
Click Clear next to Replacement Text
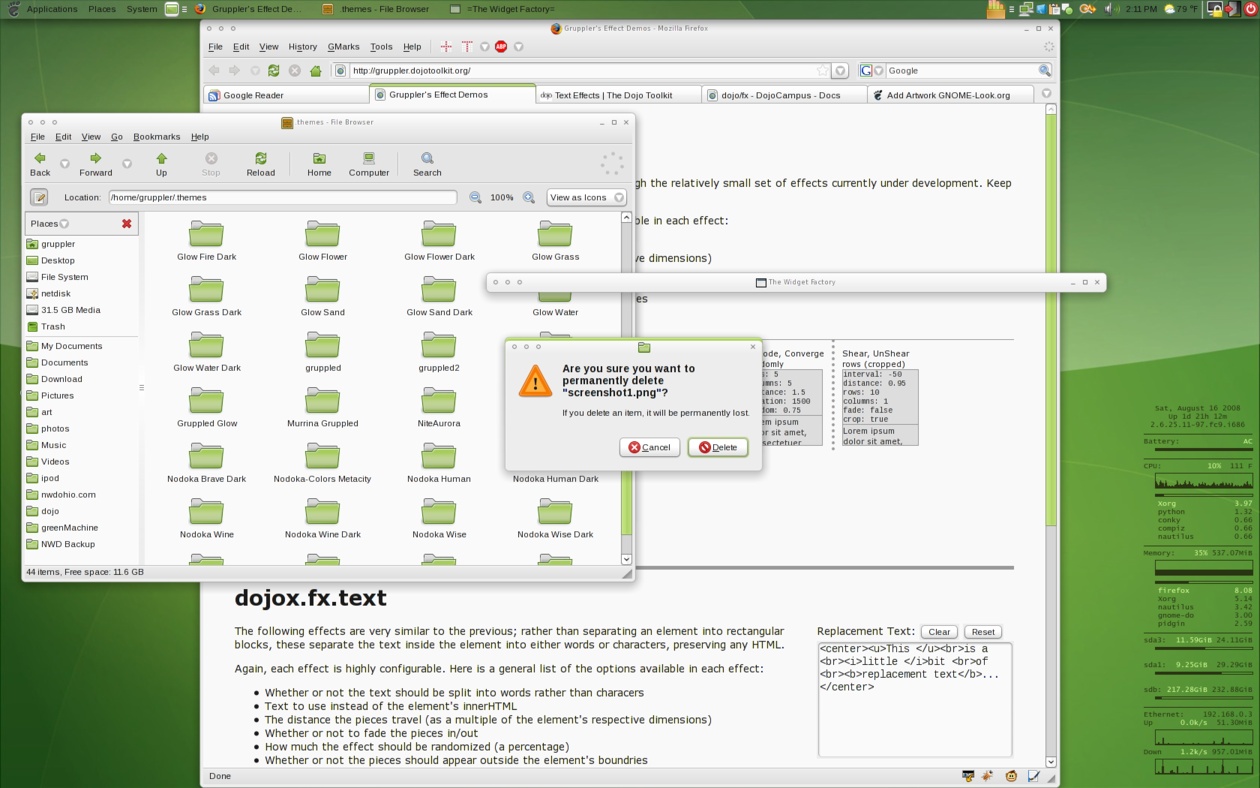(939, 632)
